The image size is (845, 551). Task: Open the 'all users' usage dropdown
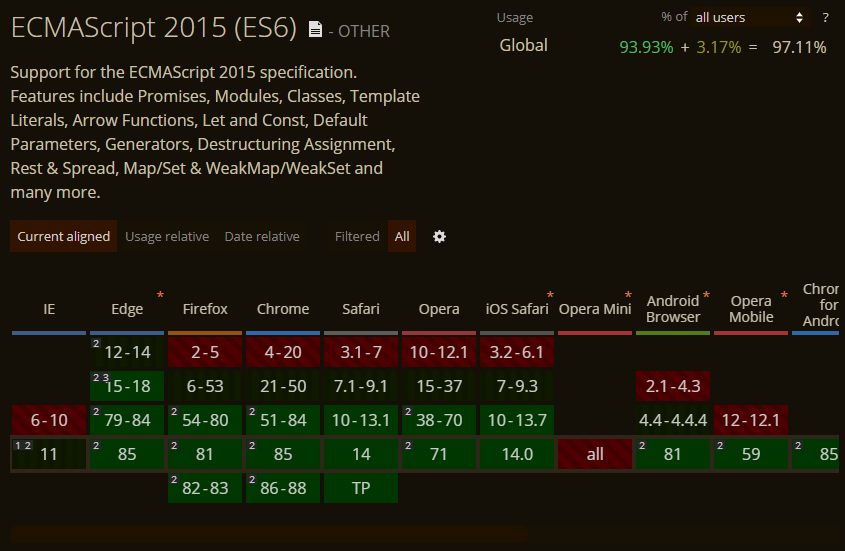coord(750,17)
